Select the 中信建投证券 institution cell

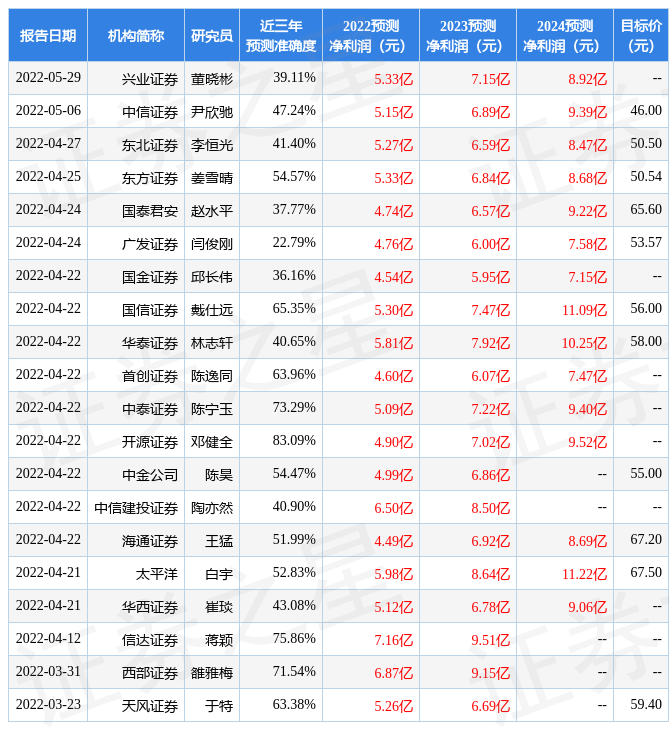point(136,508)
